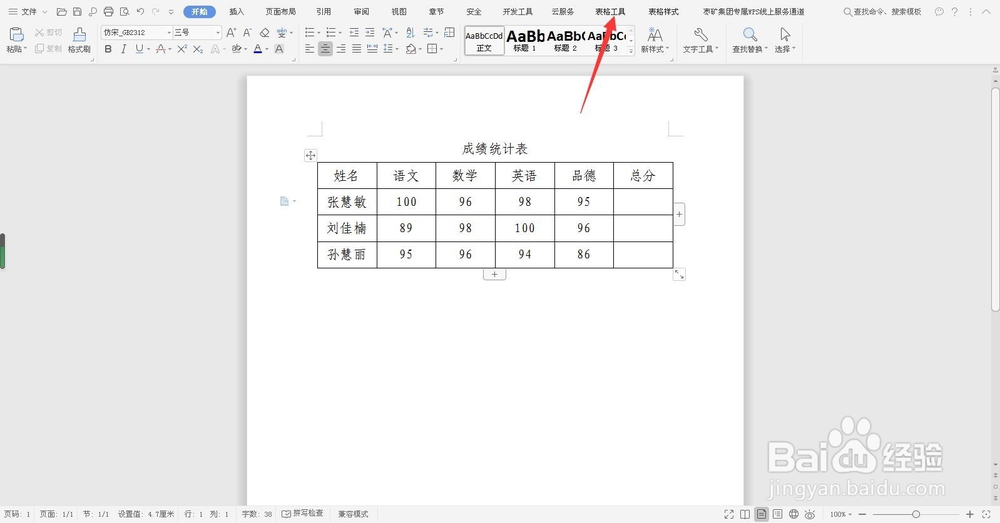
Task: Expand the bullet list dropdown
Action: 318,32
